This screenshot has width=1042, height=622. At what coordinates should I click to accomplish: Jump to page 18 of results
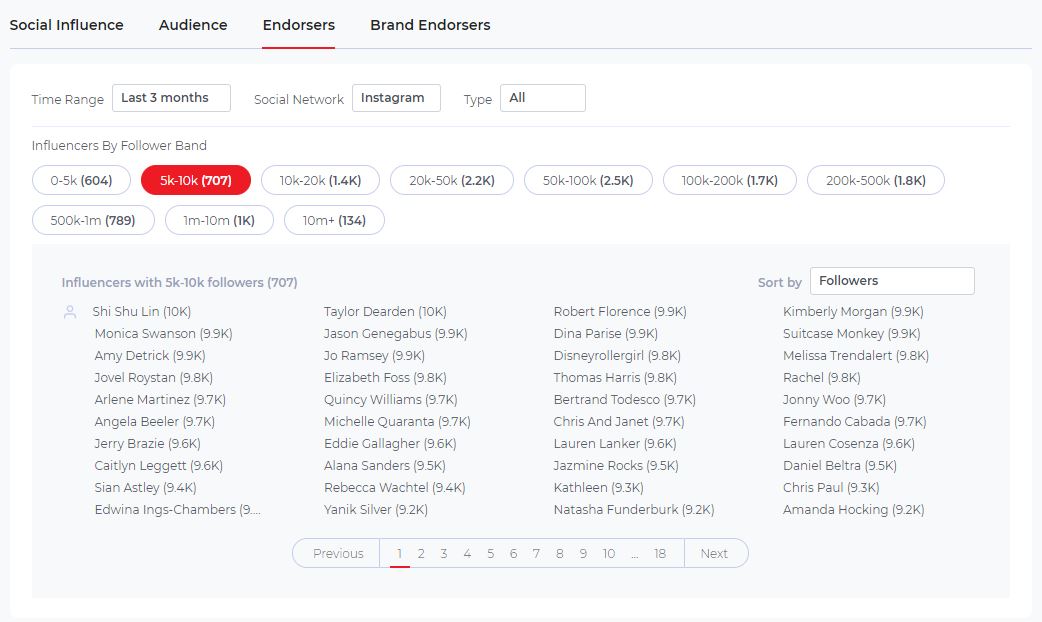pyautogui.click(x=660, y=553)
